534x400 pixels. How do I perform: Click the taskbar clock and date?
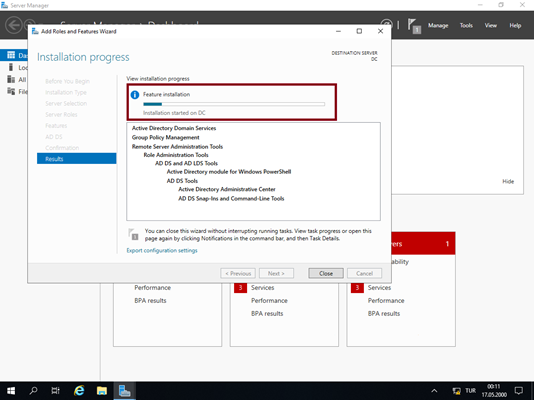(x=494, y=391)
